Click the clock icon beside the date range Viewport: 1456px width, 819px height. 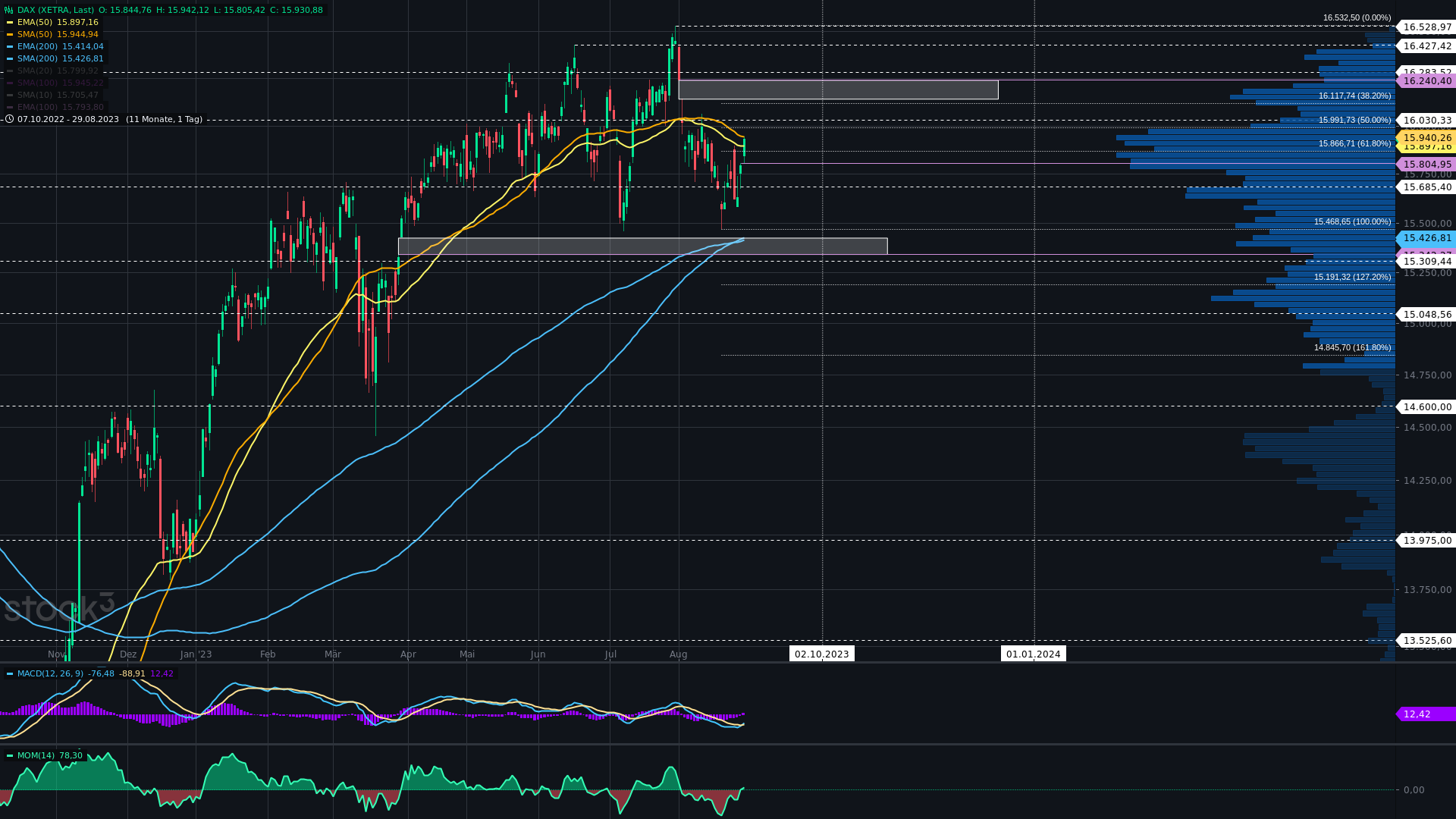(10, 119)
